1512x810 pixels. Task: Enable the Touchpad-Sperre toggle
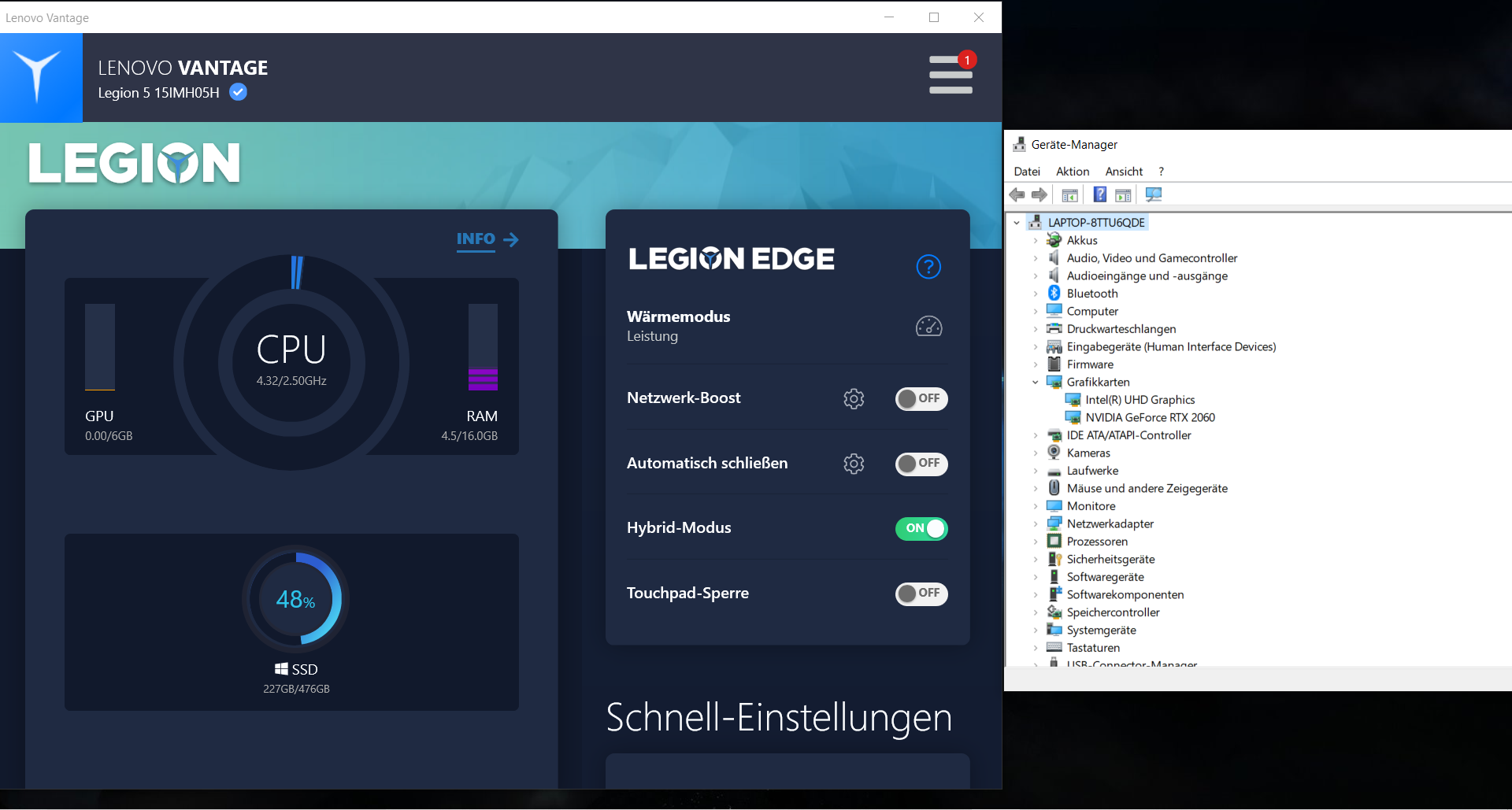coord(921,594)
